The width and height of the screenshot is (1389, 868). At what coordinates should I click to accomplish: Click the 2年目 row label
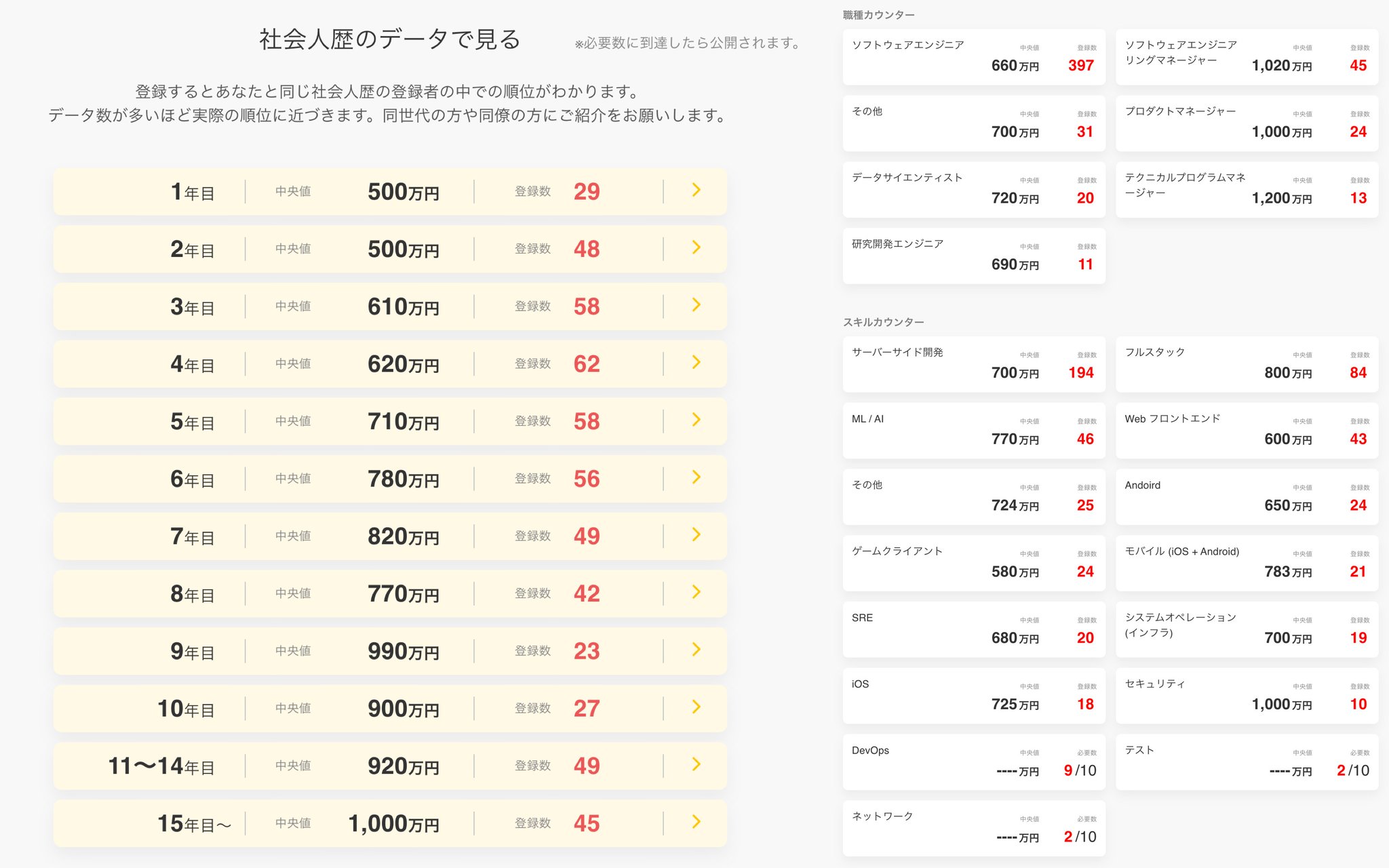pyautogui.click(x=193, y=250)
